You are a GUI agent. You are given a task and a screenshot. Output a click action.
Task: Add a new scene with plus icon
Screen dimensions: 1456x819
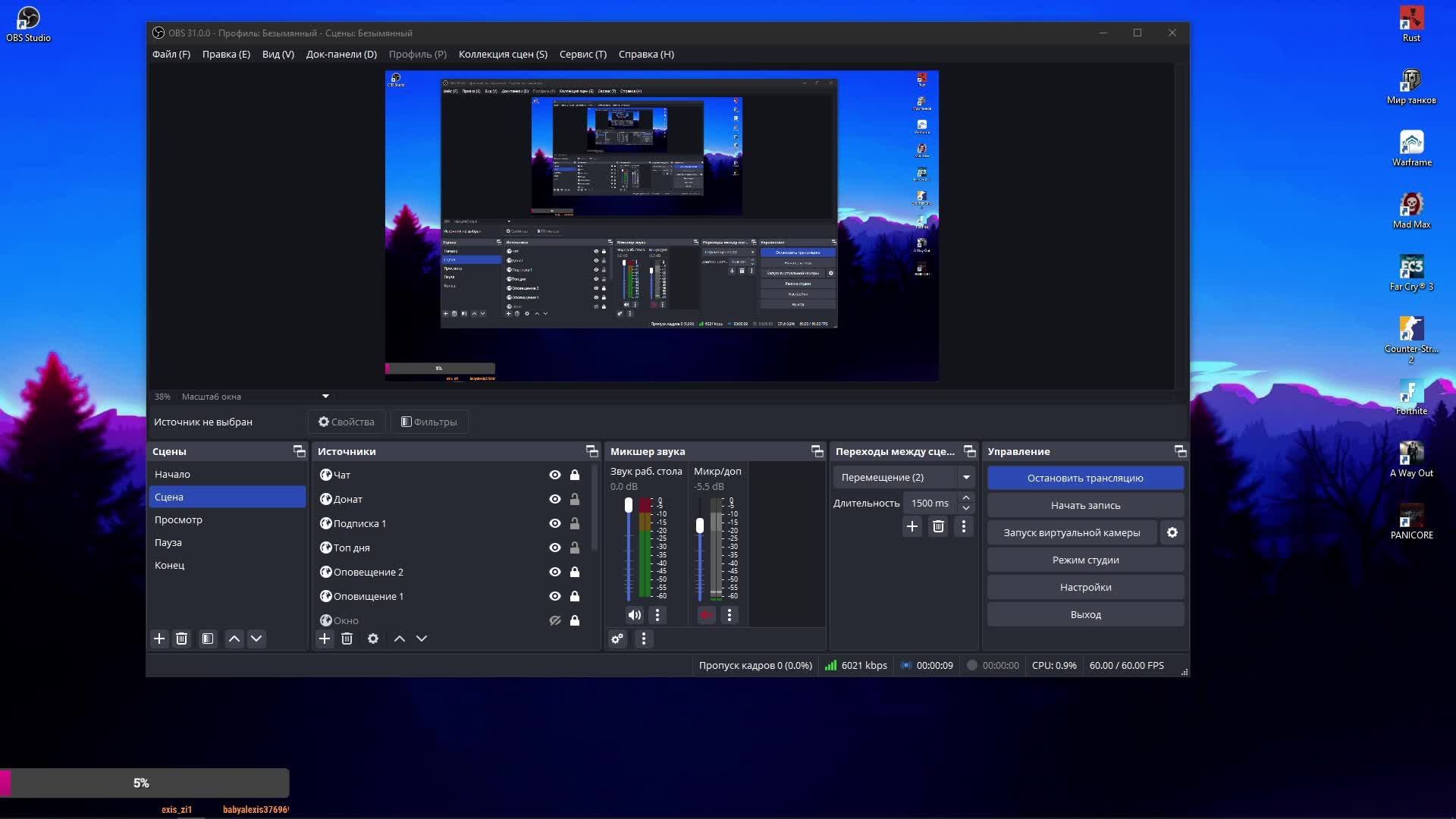[159, 639]
